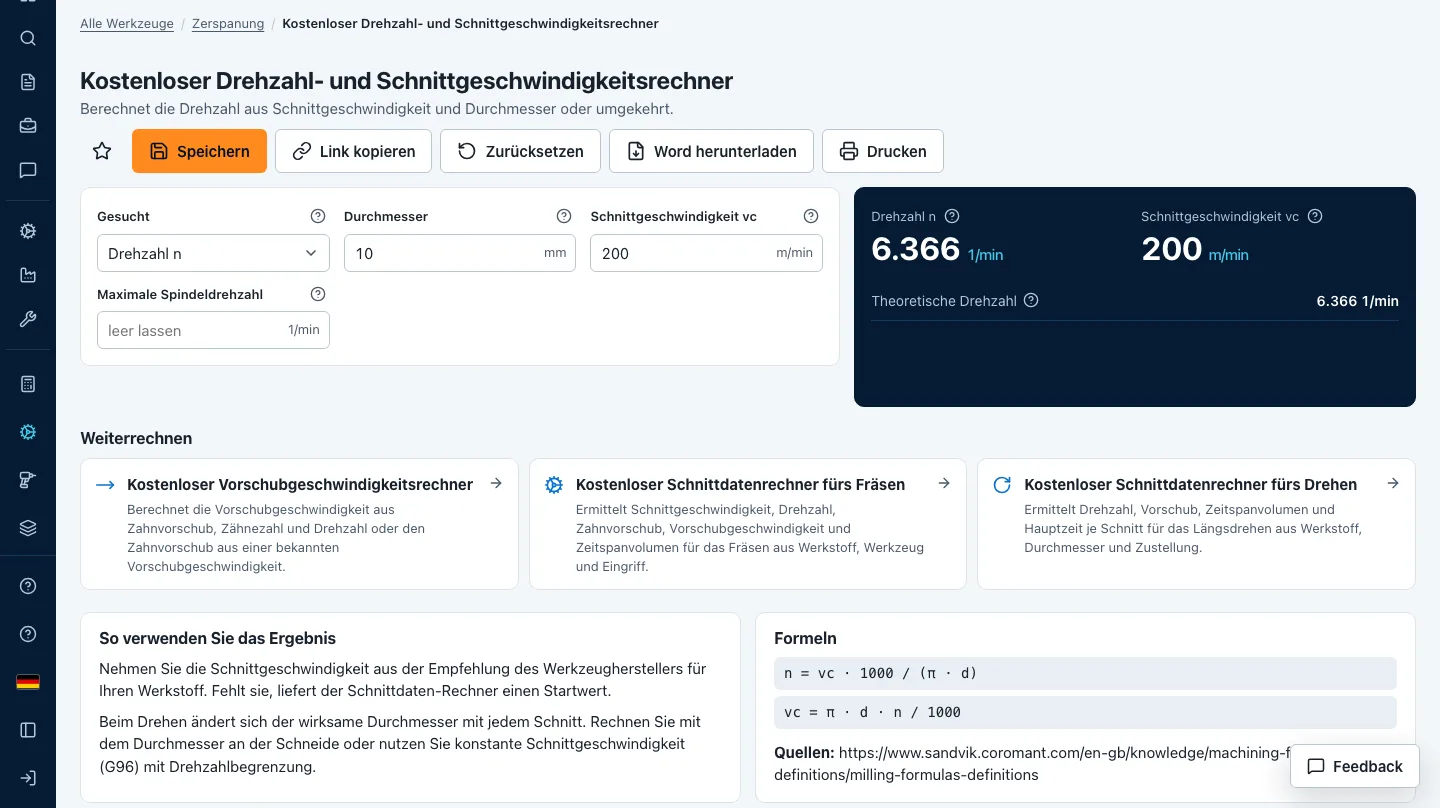Screen dimensions: 1440x808
Task: Click the Theoretische Drehzahl value '6.366 1/min'
Action: [1357, 301]
